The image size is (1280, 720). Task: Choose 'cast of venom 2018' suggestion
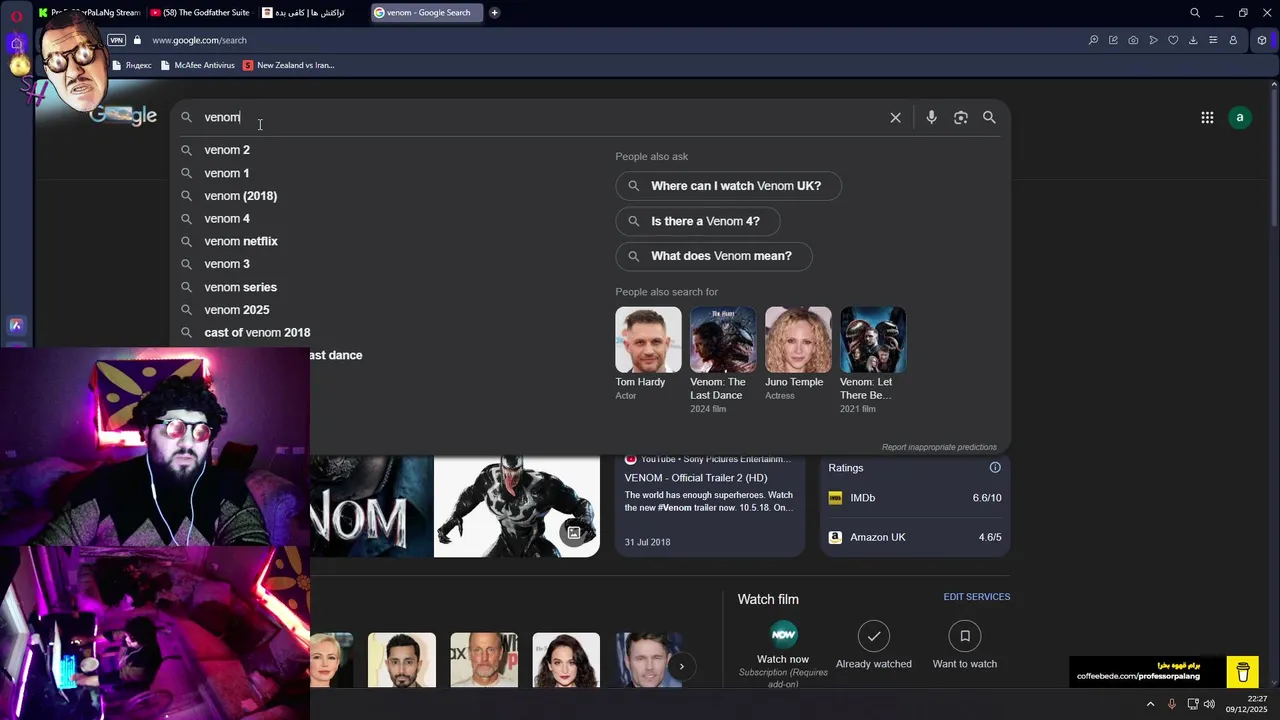257,332
